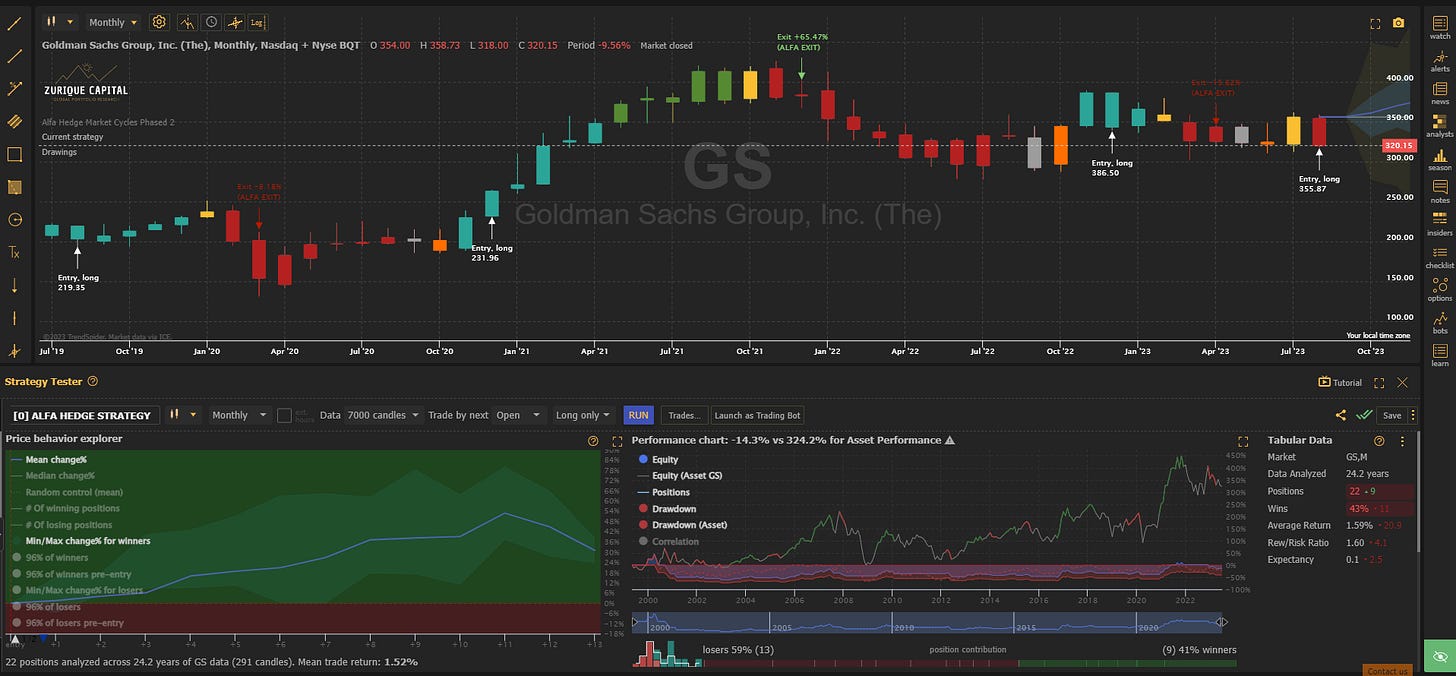Screen dimensions: 1456x676
Task: Click Launch as Trading Bot
Action: [757, 415]
